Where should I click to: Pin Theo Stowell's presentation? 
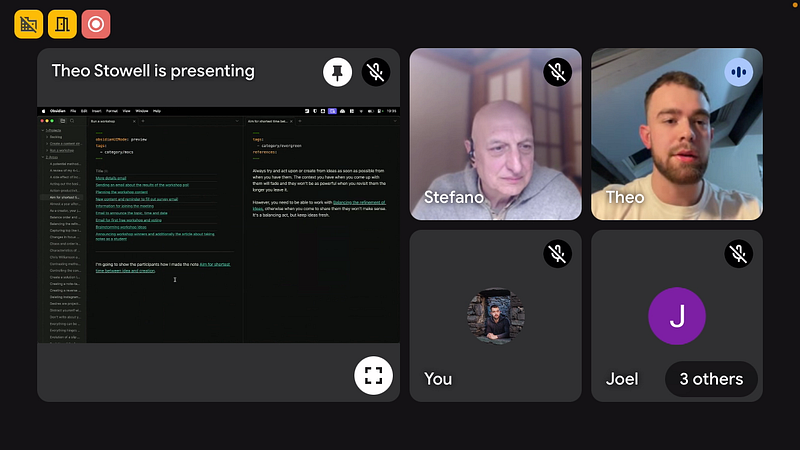point(337,72)
